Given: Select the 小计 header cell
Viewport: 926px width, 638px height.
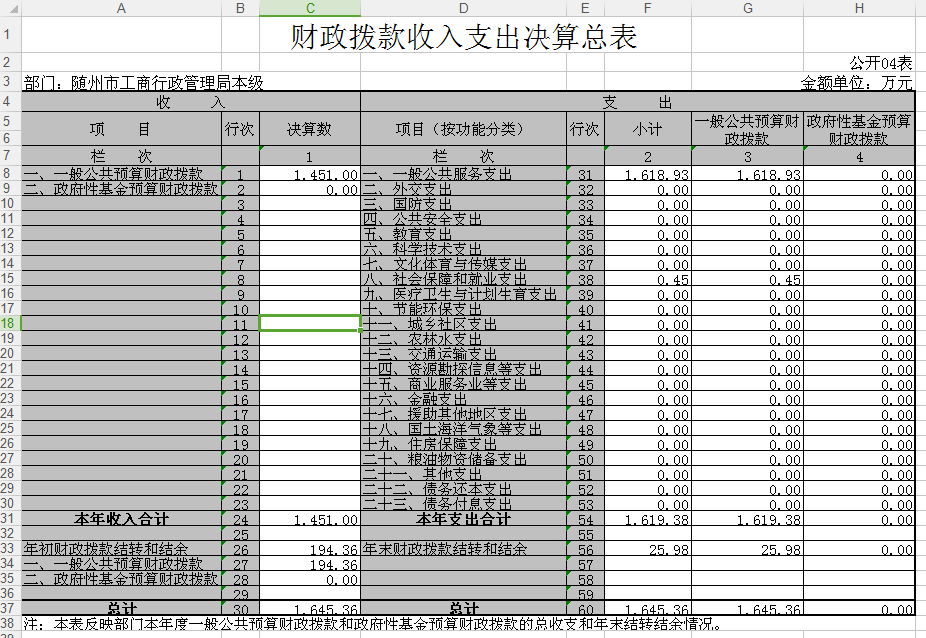Looking at the screenshot, I should (x=648, y=129).
